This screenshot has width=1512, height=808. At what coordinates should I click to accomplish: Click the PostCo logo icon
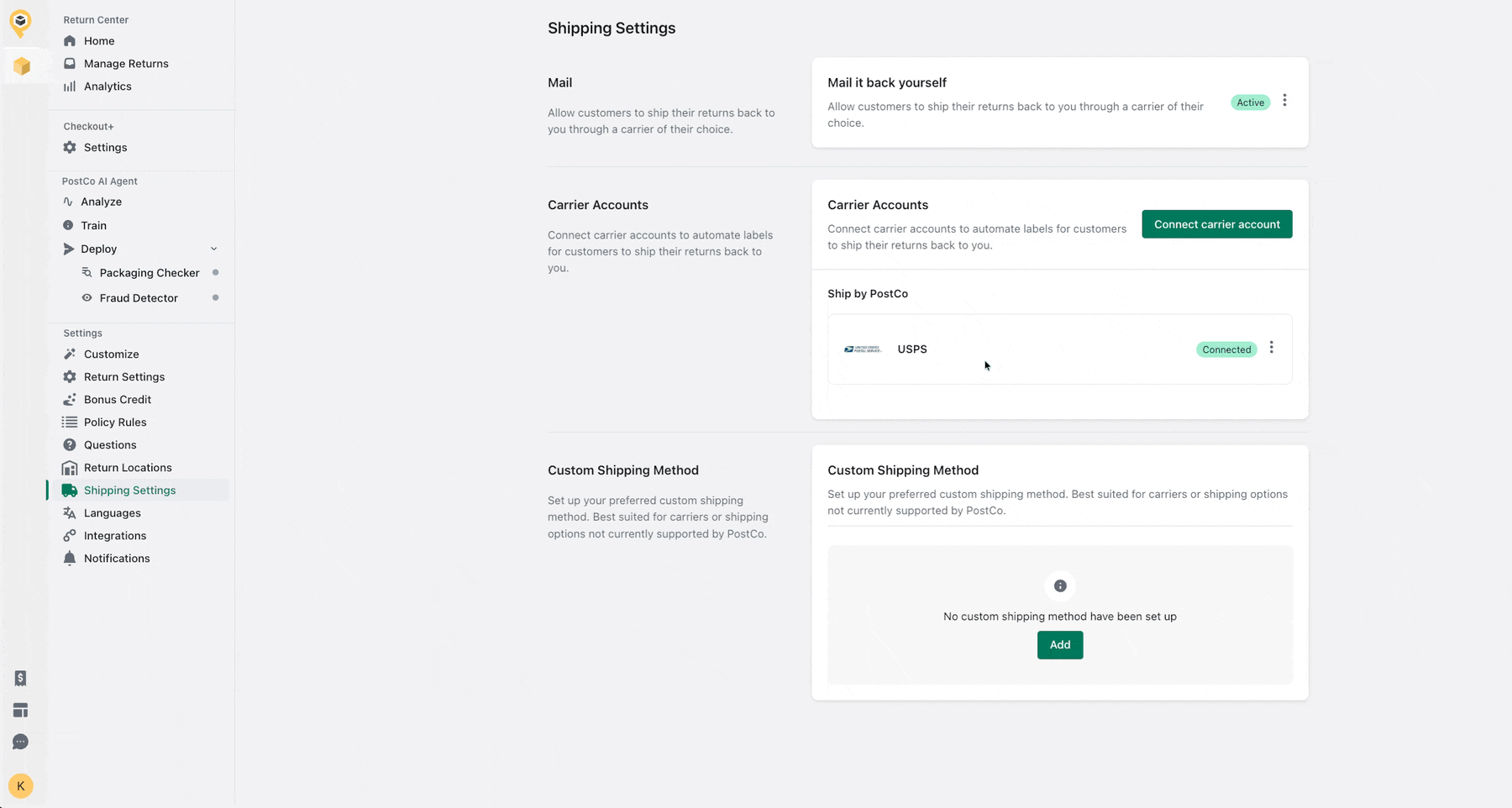pos(20,22)
